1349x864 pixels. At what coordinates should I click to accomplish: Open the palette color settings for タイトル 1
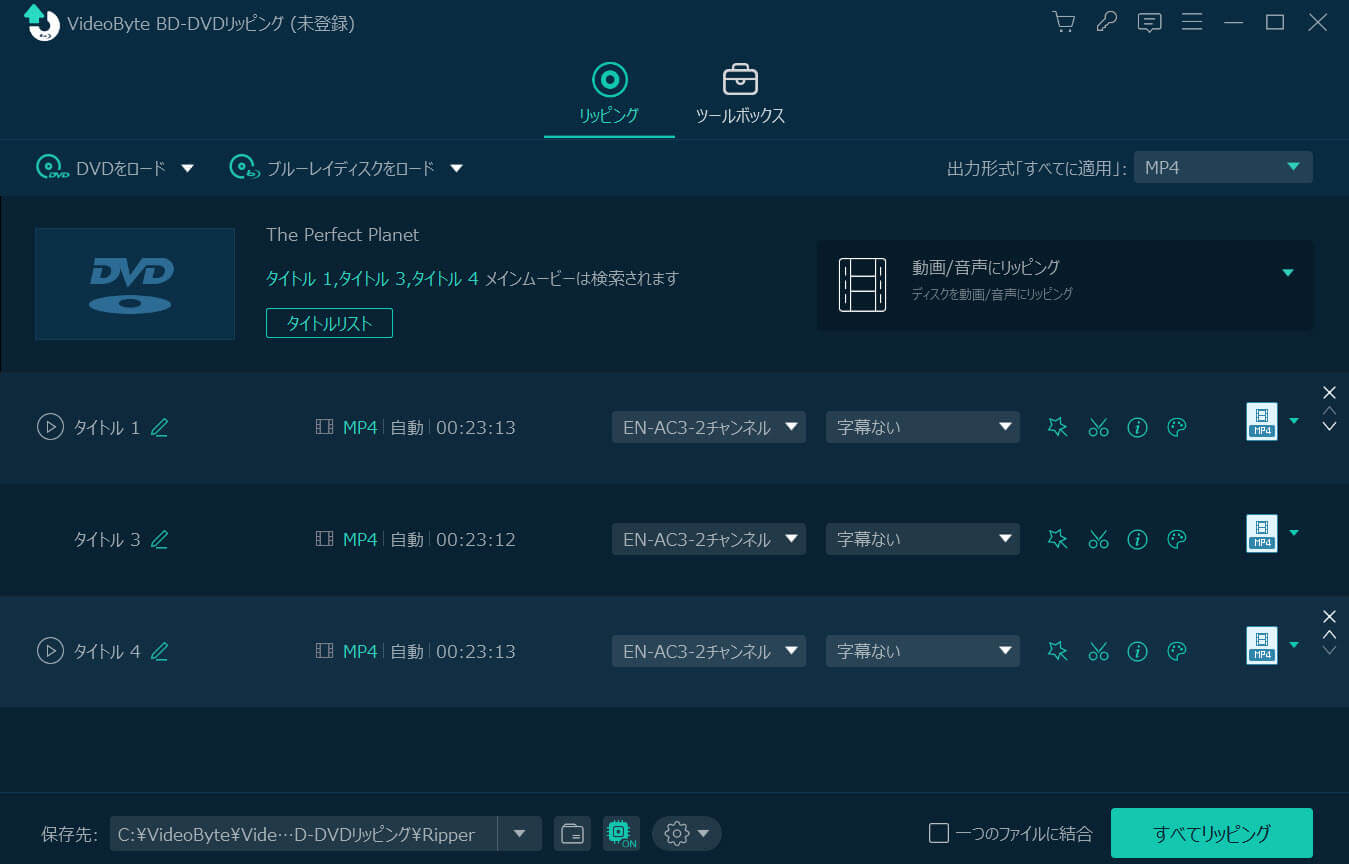click(1176, 427)
